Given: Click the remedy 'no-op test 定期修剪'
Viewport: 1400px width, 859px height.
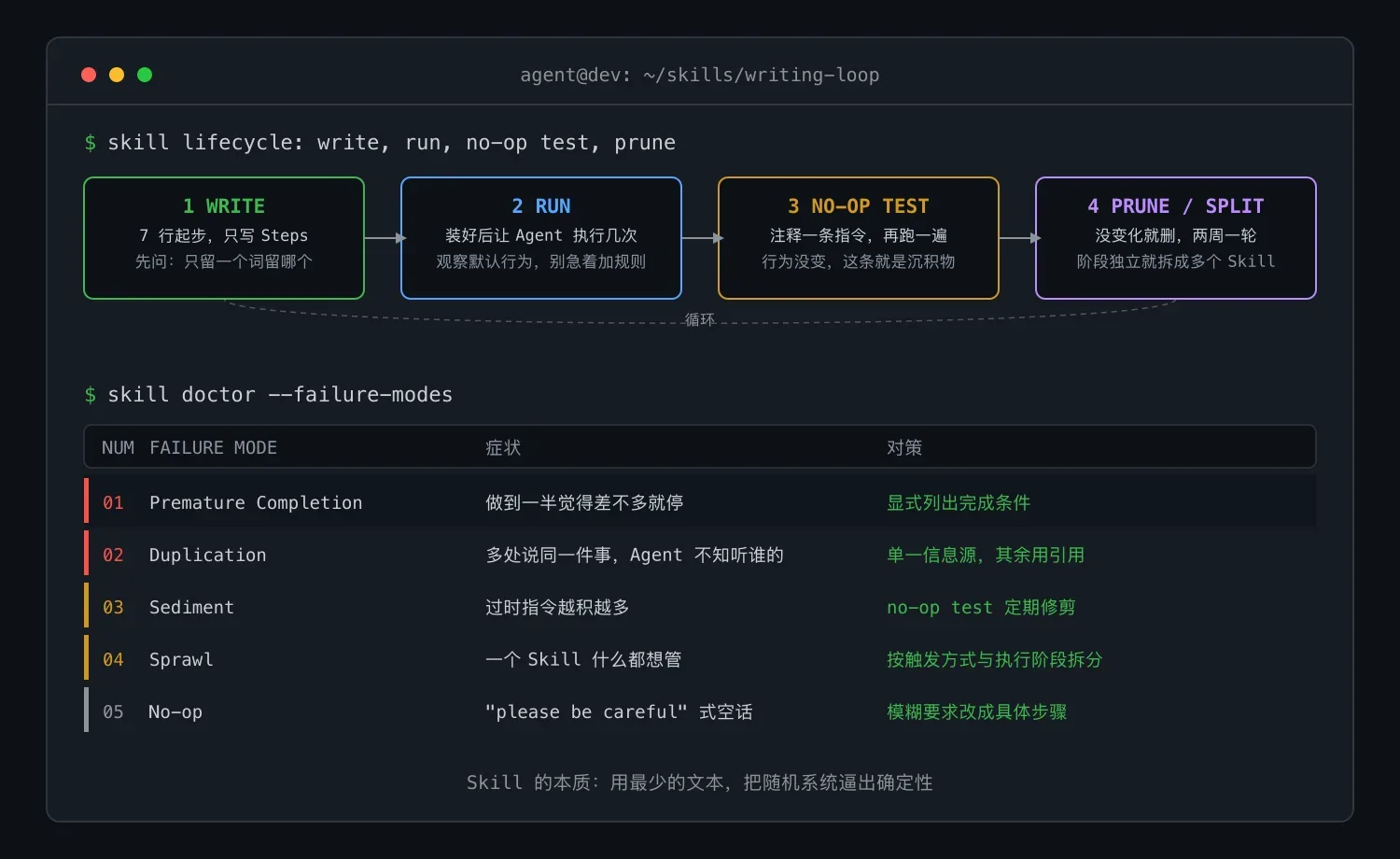Looking at the screenshot, I should point(981,607).
